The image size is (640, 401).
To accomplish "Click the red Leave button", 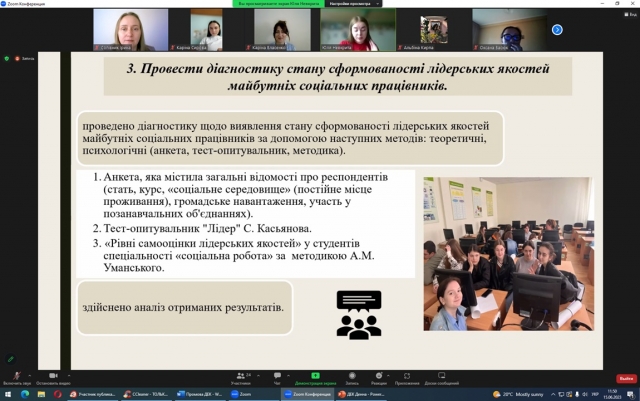I will 626,379.
